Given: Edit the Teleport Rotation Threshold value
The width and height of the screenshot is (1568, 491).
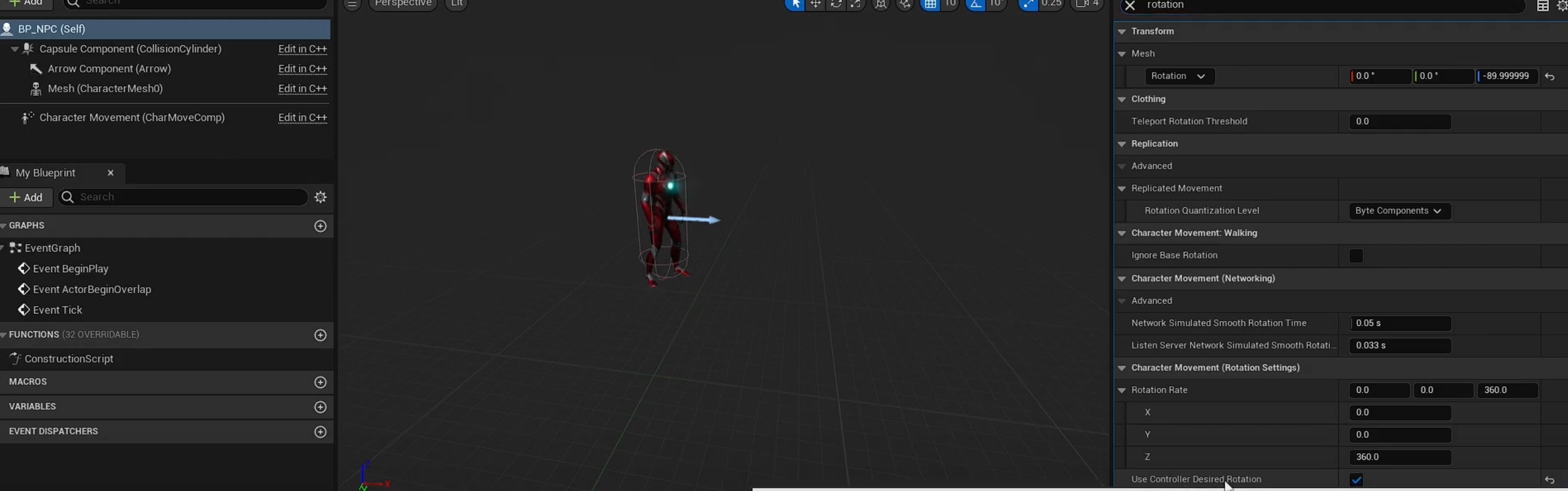Looking at the screenshot, I should pos(1399,122).
